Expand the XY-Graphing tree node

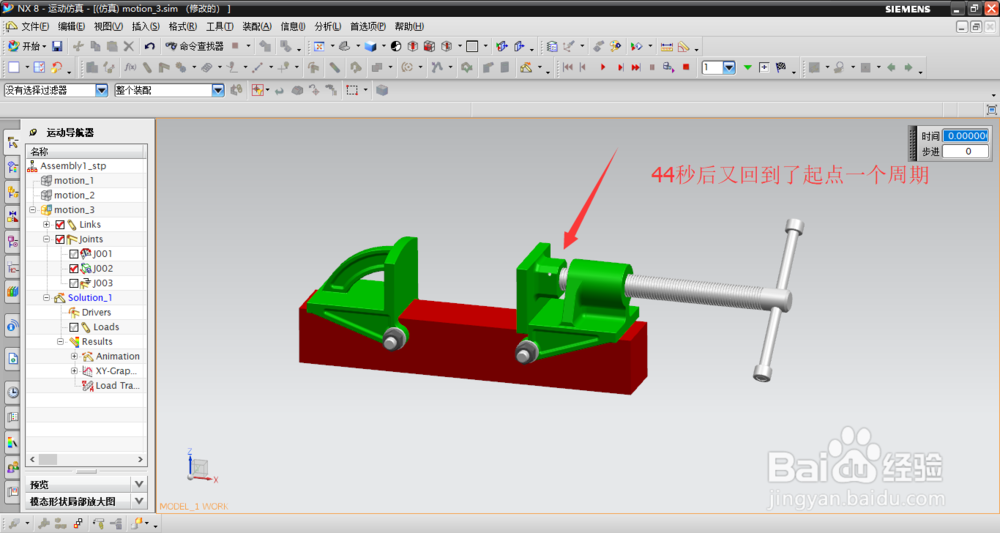[74, 371]
